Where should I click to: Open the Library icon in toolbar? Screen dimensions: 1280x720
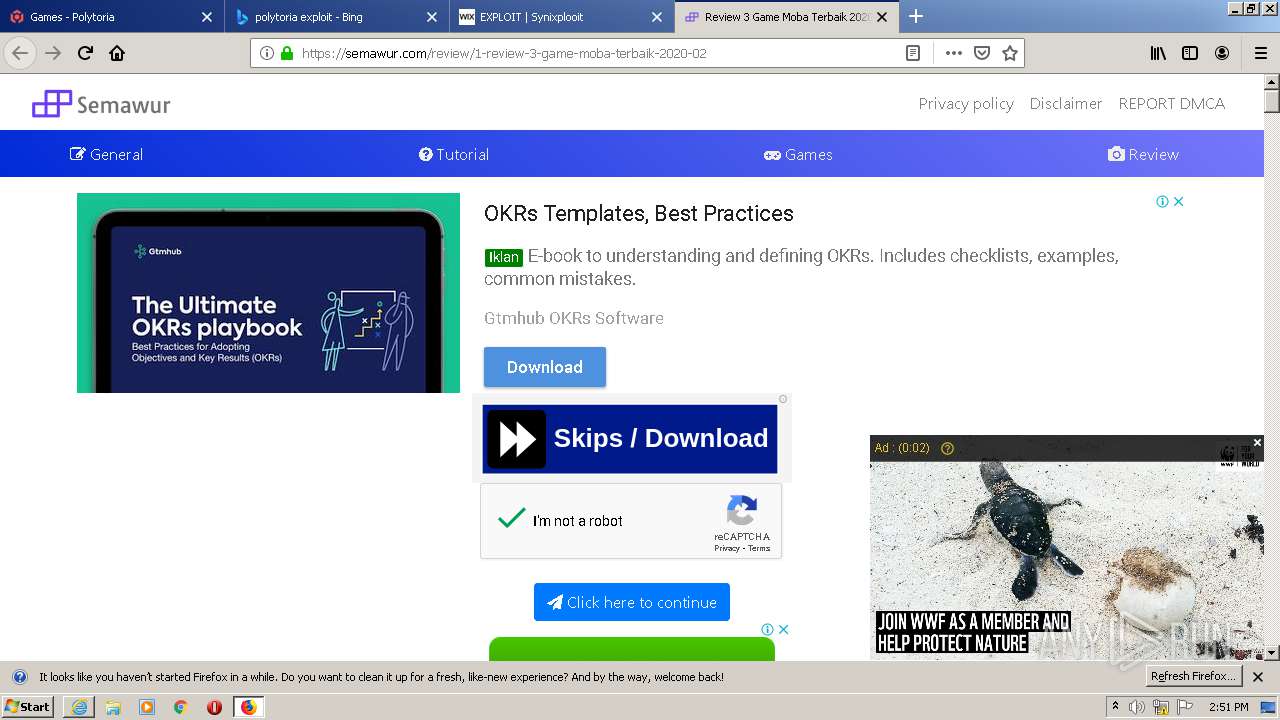click(x=1158, y=53)
